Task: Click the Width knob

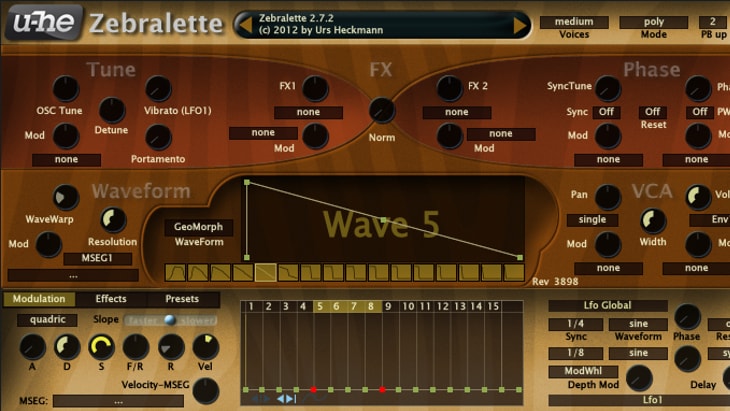Action: pyautogui.click(x=653, y=221)
